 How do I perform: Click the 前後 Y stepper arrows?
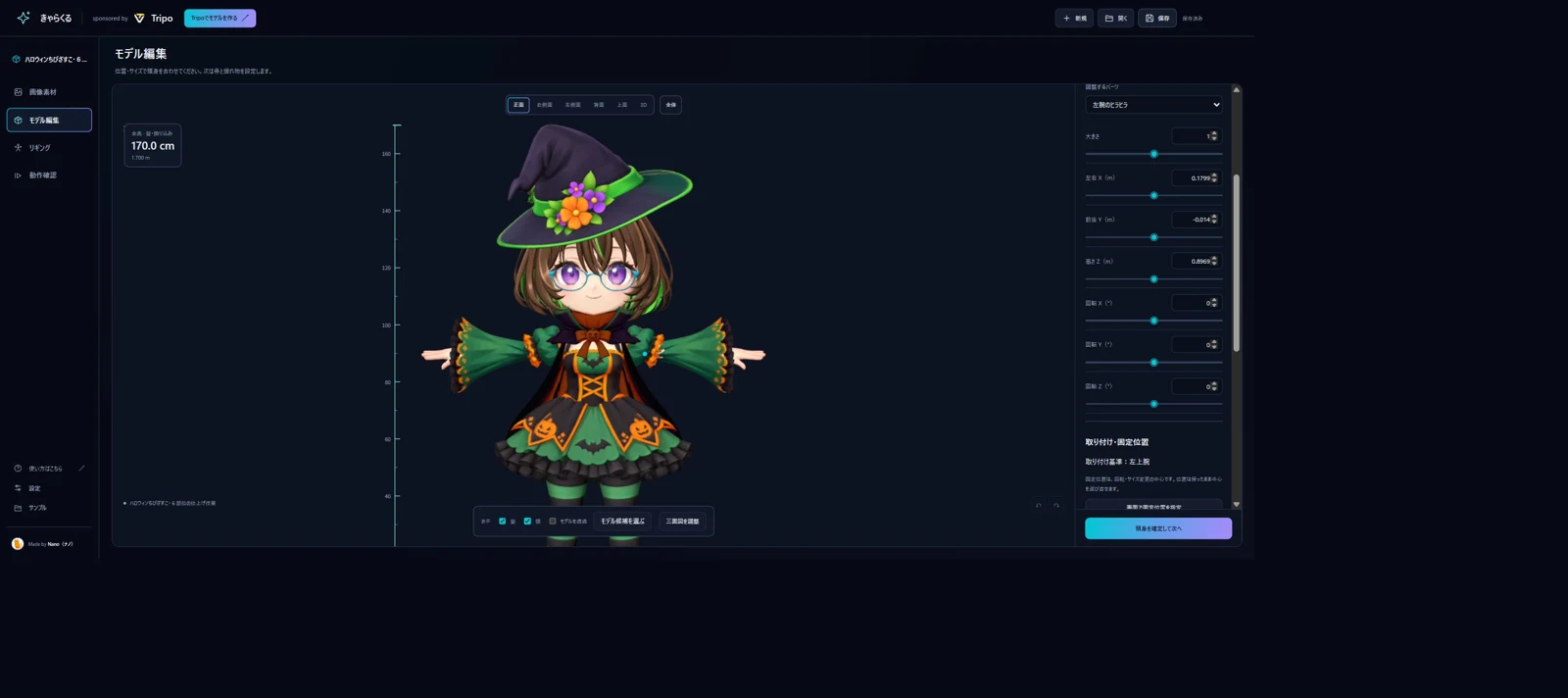(x=1214, y=220)
